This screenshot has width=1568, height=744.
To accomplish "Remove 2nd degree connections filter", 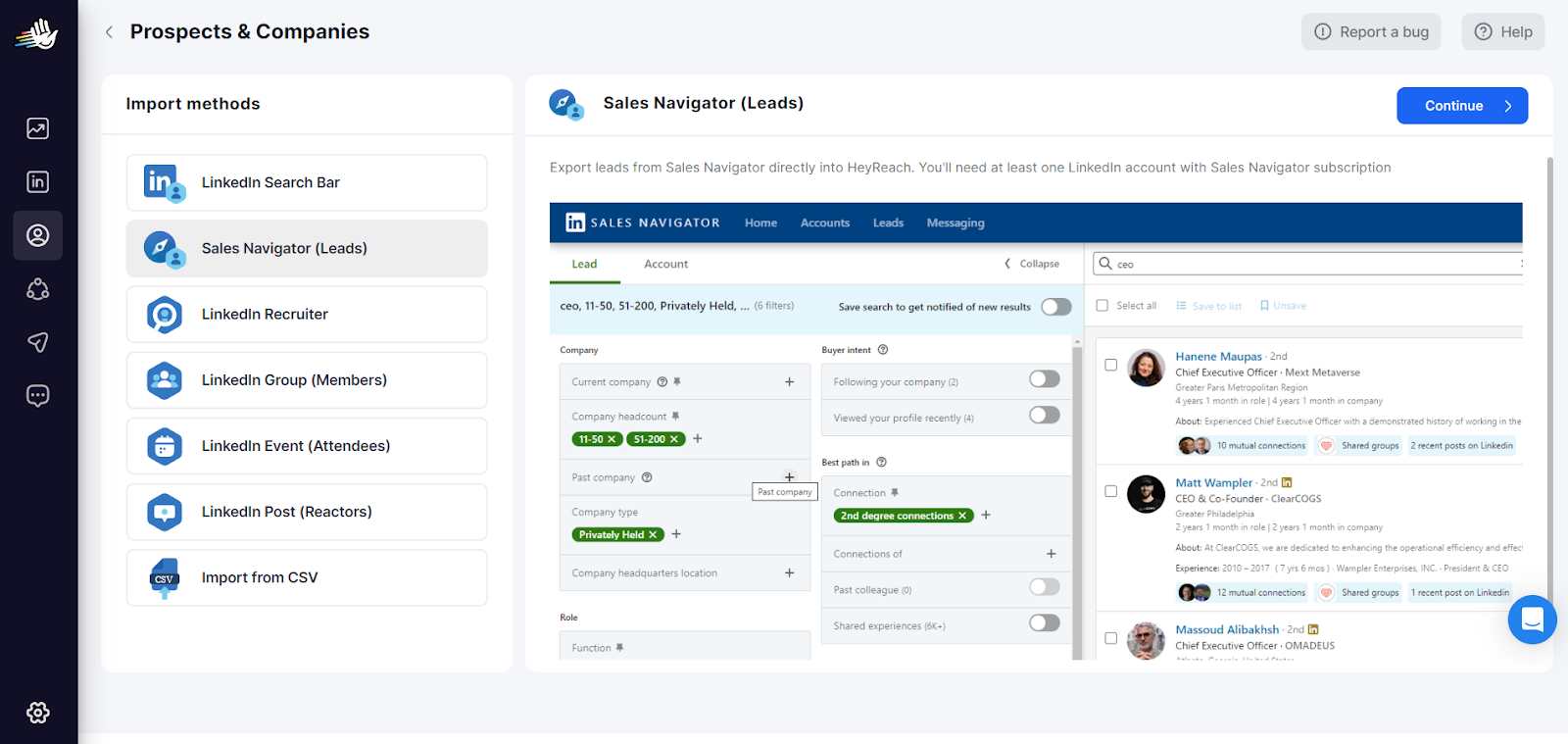I will coord(962,516).
